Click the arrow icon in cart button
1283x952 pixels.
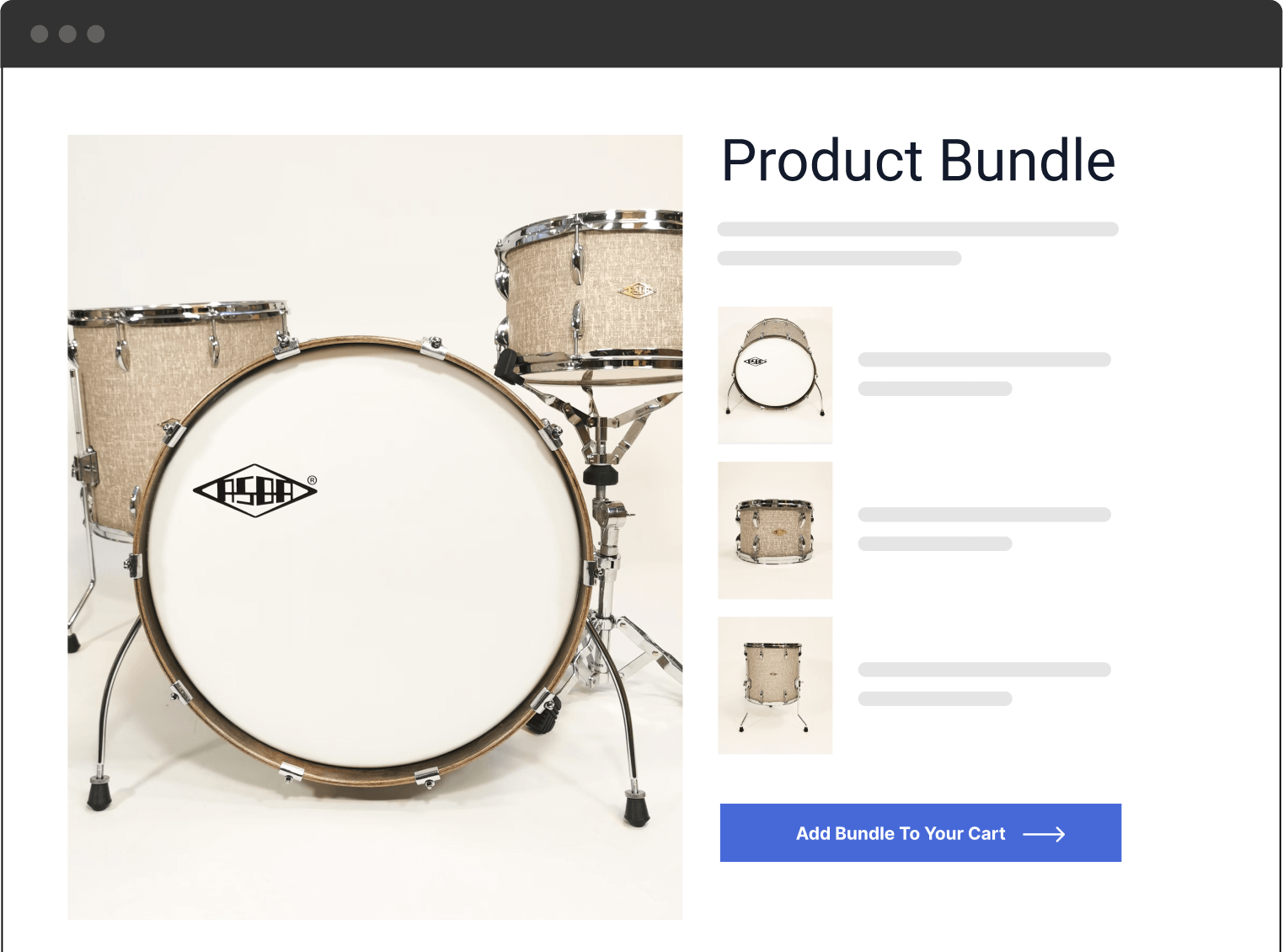[x=1044, y=834]
